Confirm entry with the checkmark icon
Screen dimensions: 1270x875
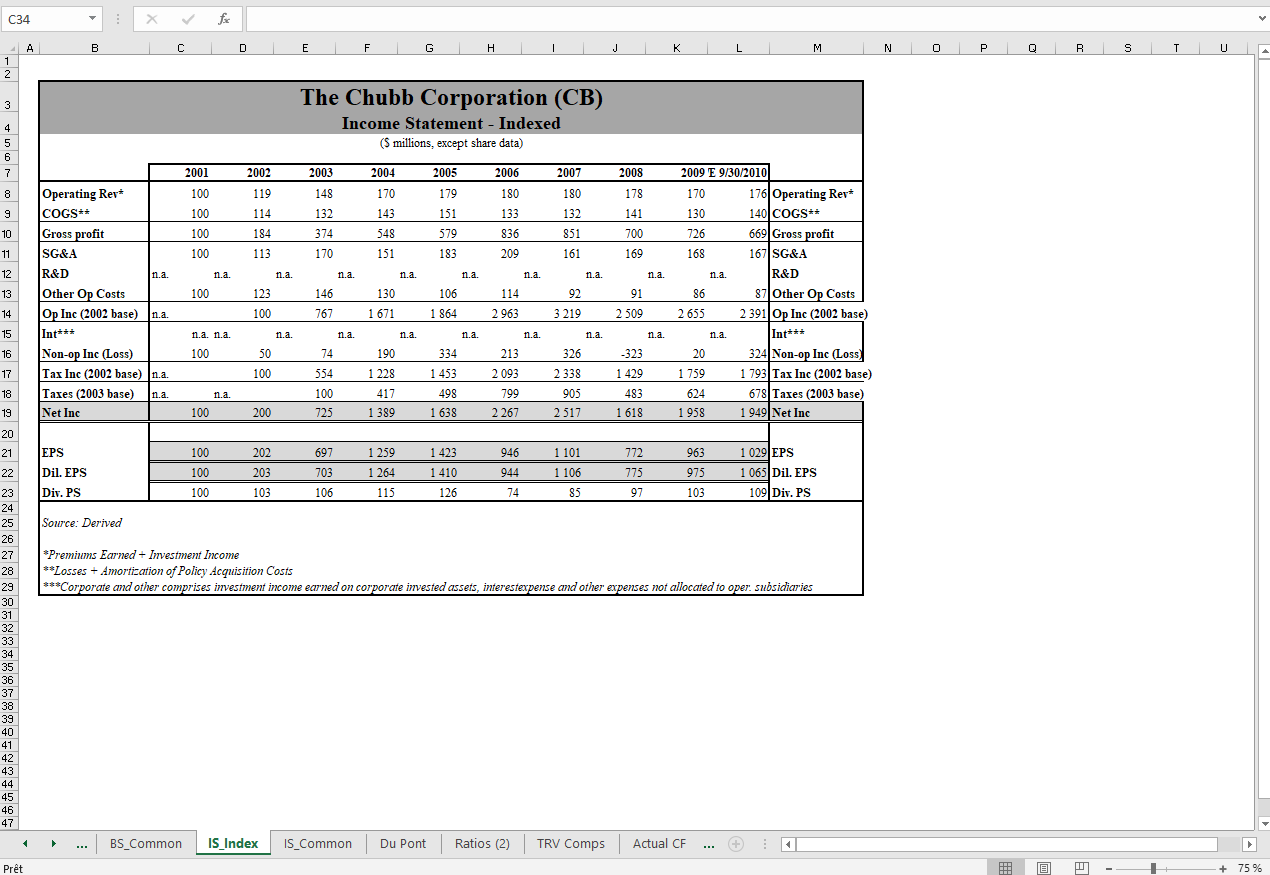(x=188, y=19)
